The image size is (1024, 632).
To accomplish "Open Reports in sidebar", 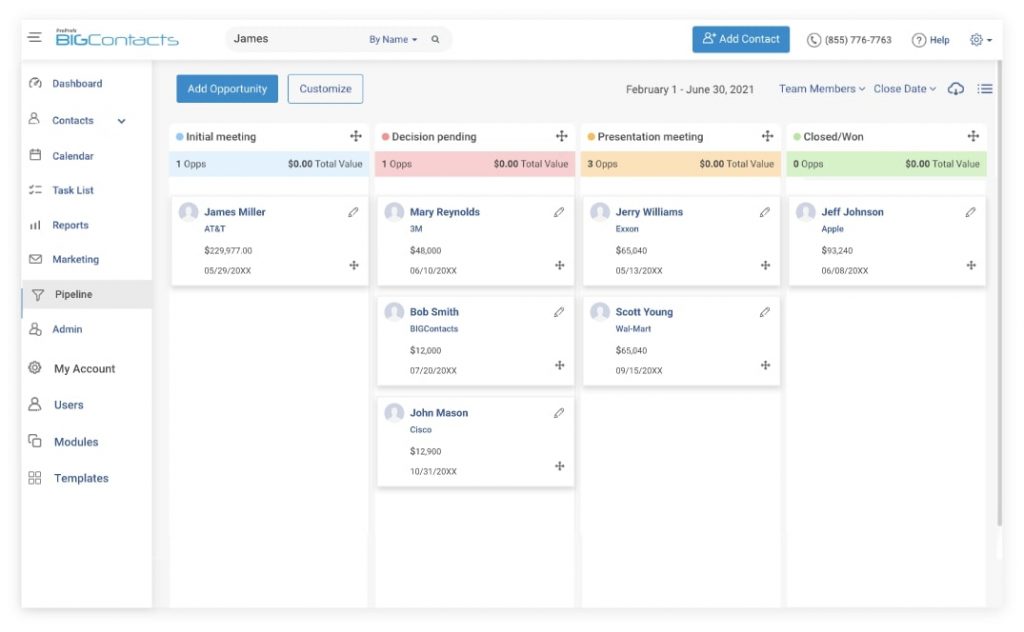I will [x=70, y=225].
